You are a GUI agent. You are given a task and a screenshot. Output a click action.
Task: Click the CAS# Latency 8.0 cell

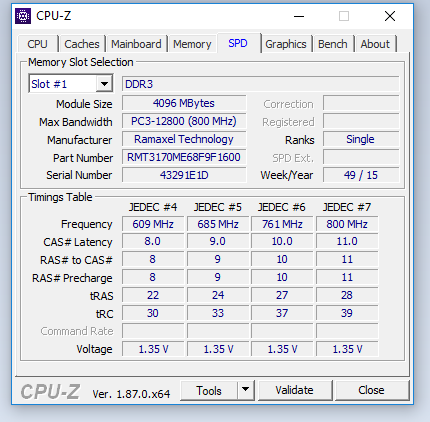point(153,241)
